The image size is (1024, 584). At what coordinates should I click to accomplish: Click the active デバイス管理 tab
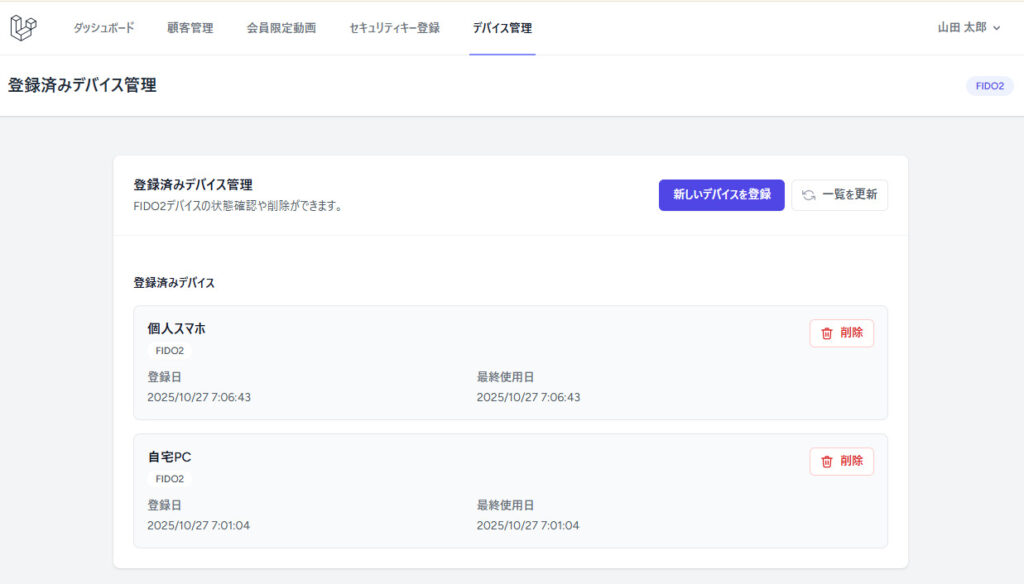502,28
